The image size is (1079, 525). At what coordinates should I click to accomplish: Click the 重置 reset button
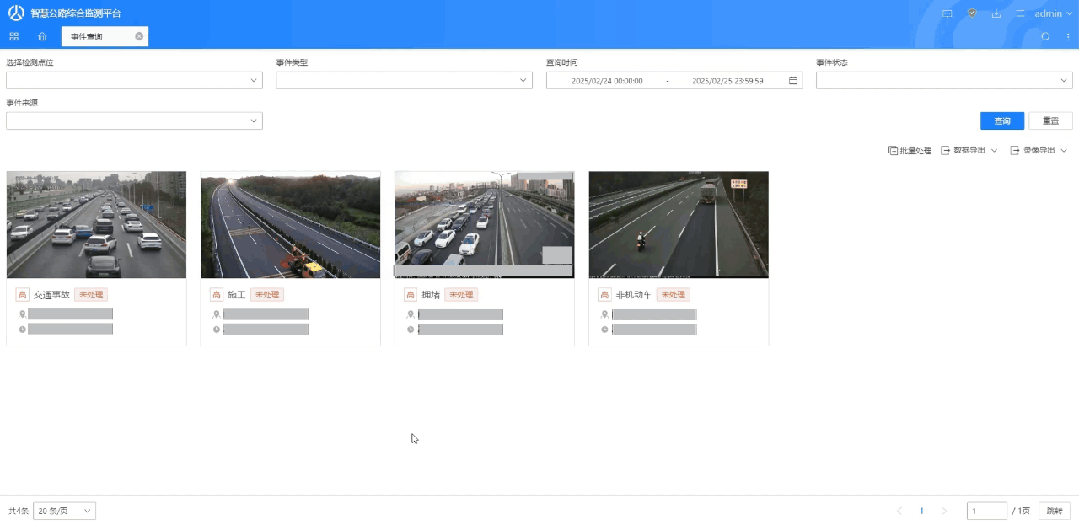point(1050,121)
